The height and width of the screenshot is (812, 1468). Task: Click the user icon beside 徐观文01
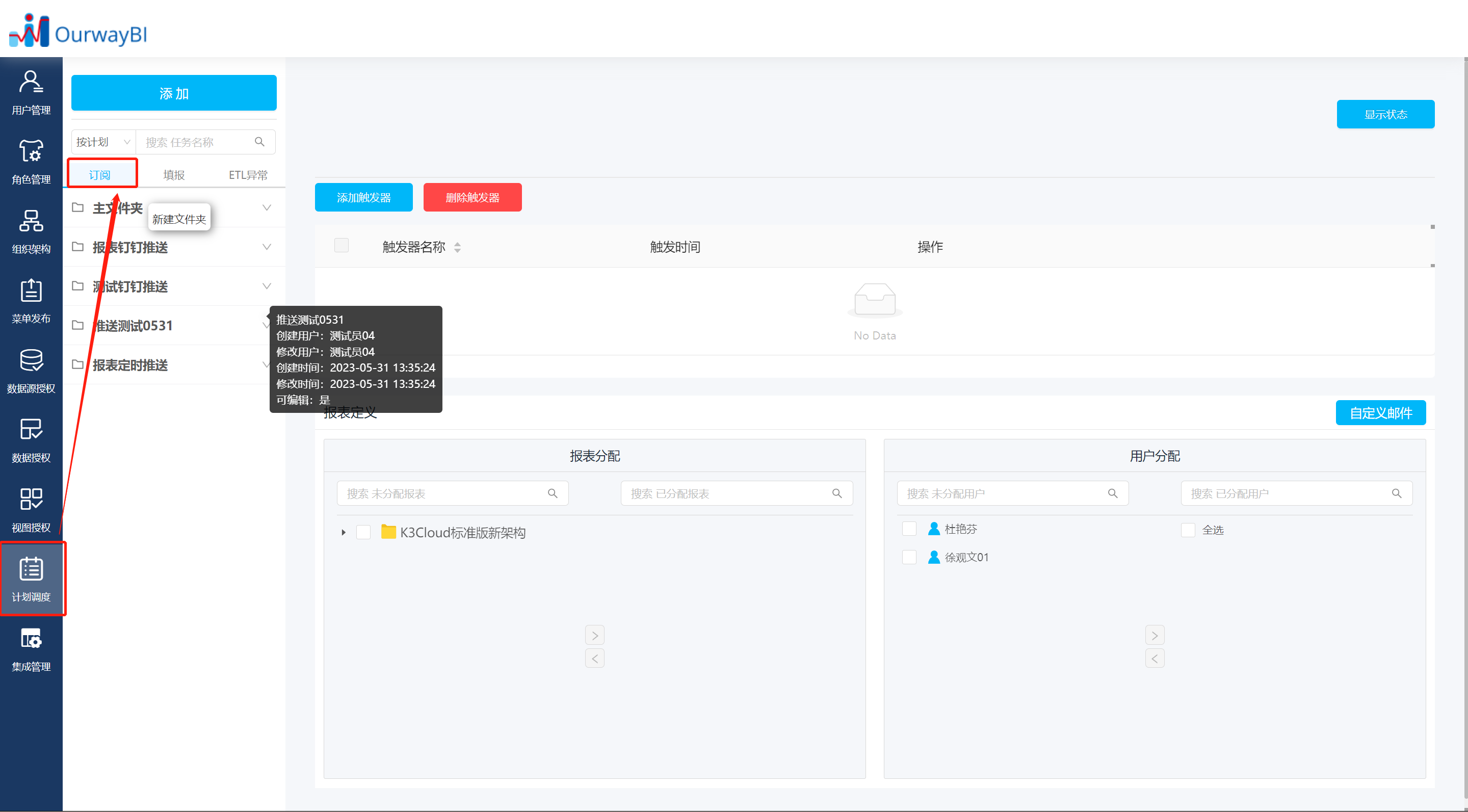tap(934, 557)
